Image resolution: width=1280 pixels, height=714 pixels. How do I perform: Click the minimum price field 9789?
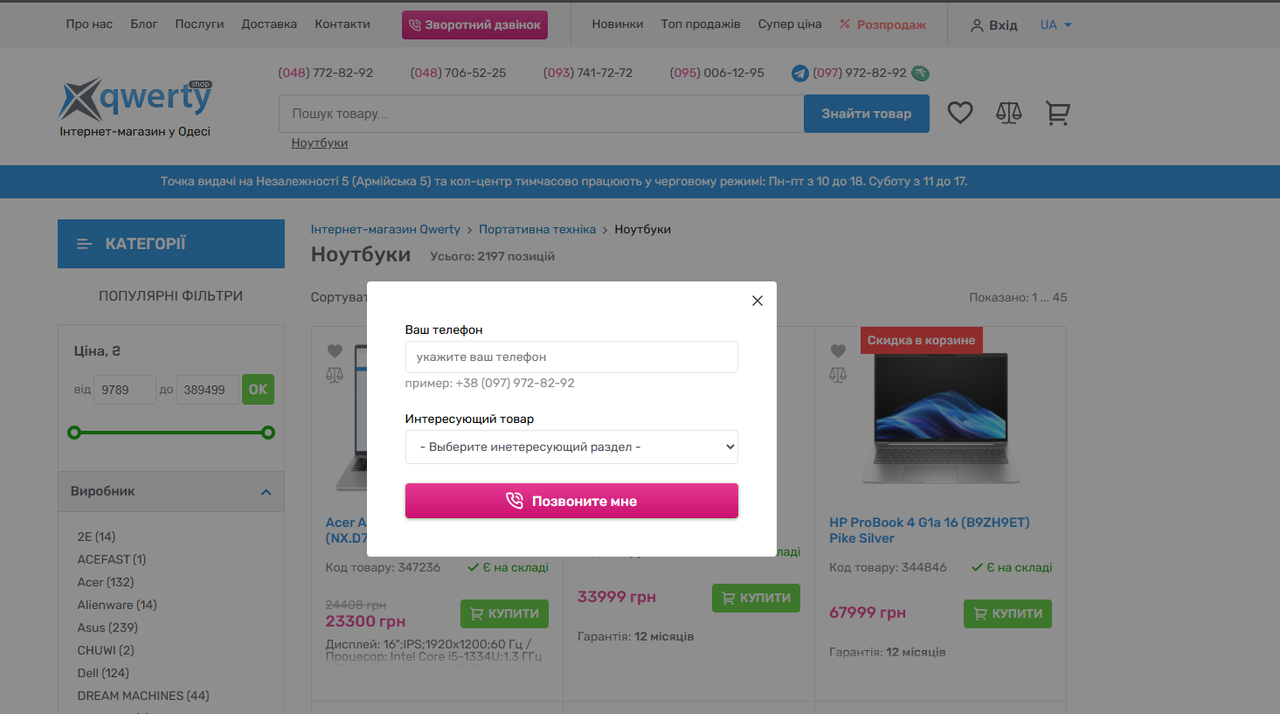[124, 390]
